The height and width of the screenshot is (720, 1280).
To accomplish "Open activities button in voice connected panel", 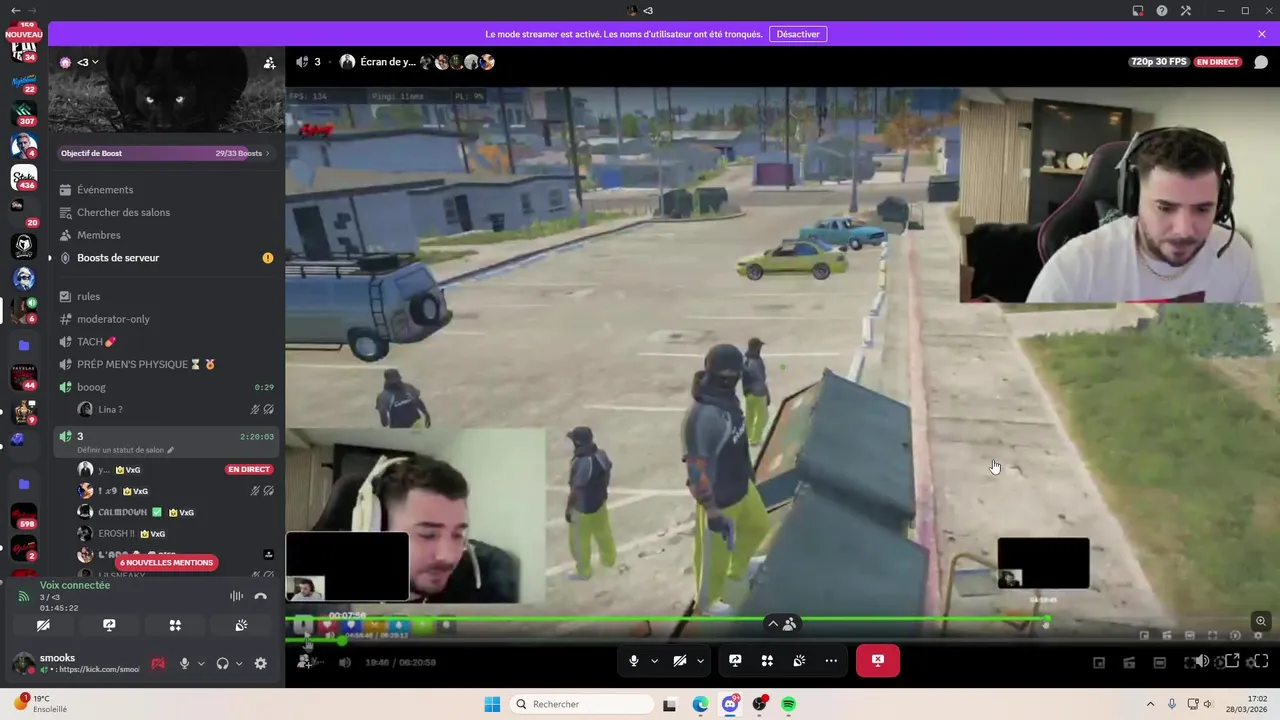I will (x=175, y=625).
